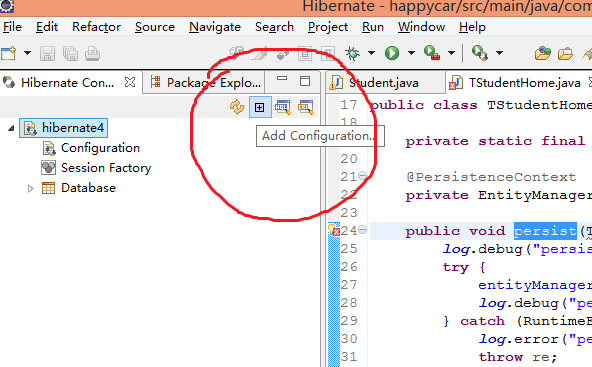The image size is (592, 367).
Task: Open the Source menu
Action: tap(155, 27)
